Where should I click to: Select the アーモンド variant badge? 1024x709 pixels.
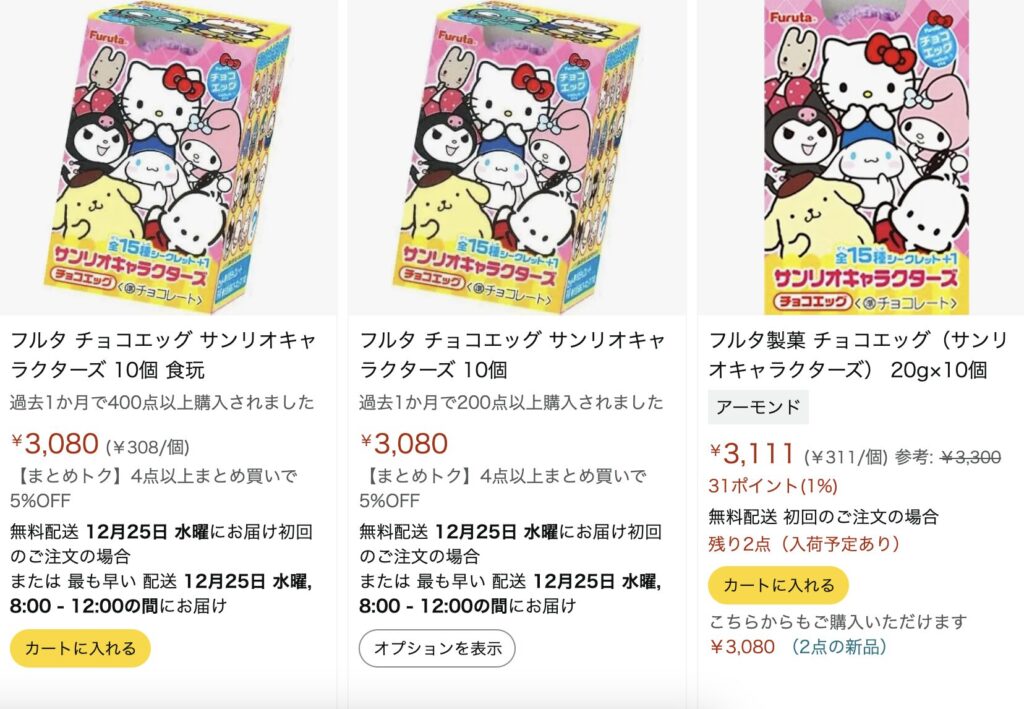[758, 407]
